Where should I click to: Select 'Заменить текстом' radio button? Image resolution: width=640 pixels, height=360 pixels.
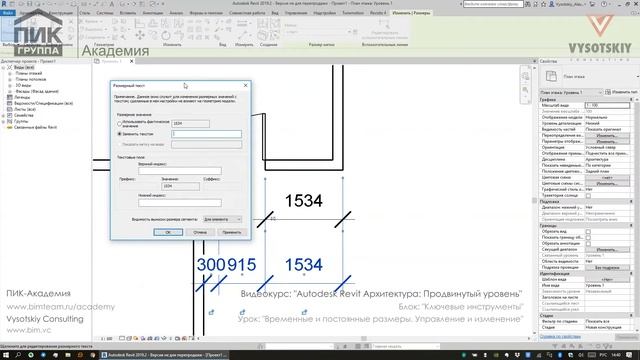(120, 134)
